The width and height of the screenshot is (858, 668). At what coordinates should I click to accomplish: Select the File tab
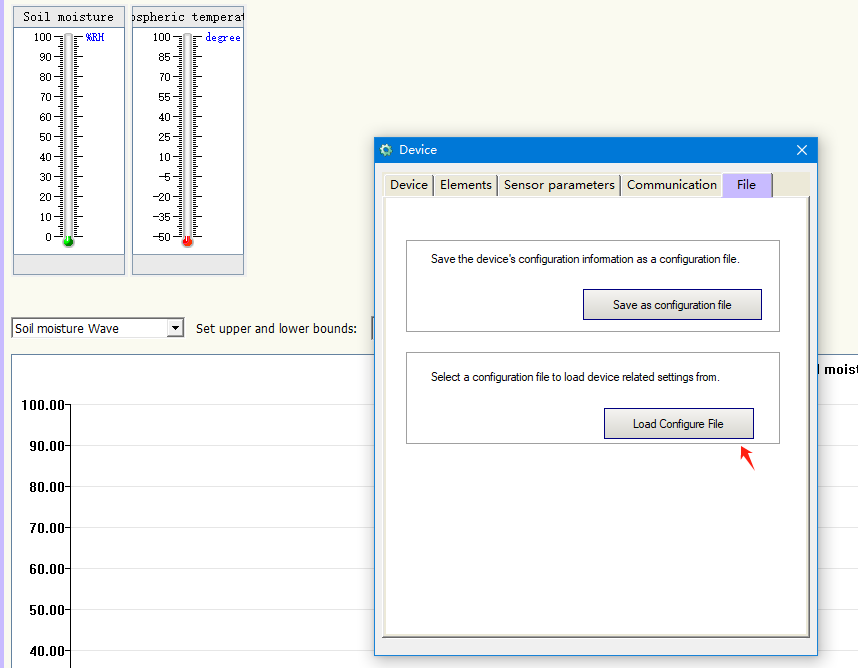(746, 184)
